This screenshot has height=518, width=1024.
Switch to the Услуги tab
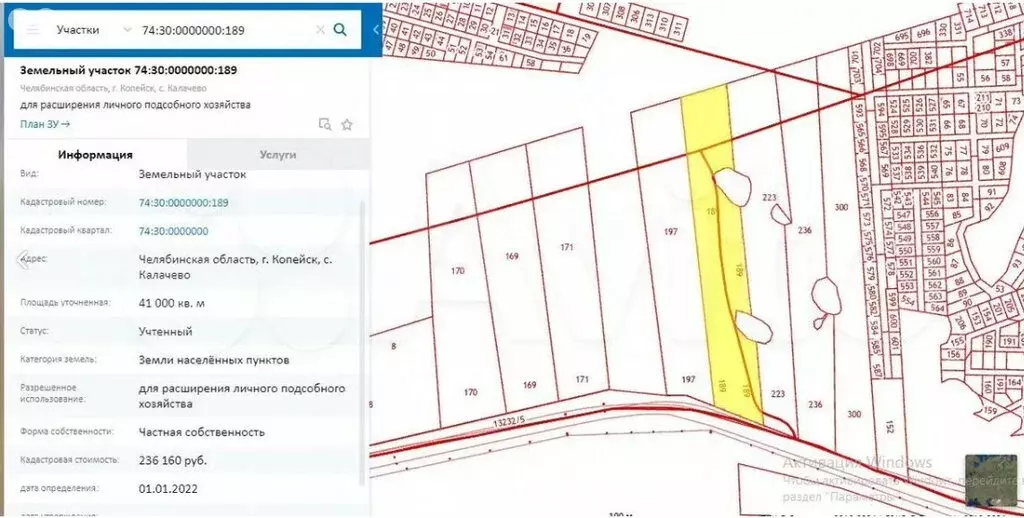pyautogui.click(x=277, y=155)
